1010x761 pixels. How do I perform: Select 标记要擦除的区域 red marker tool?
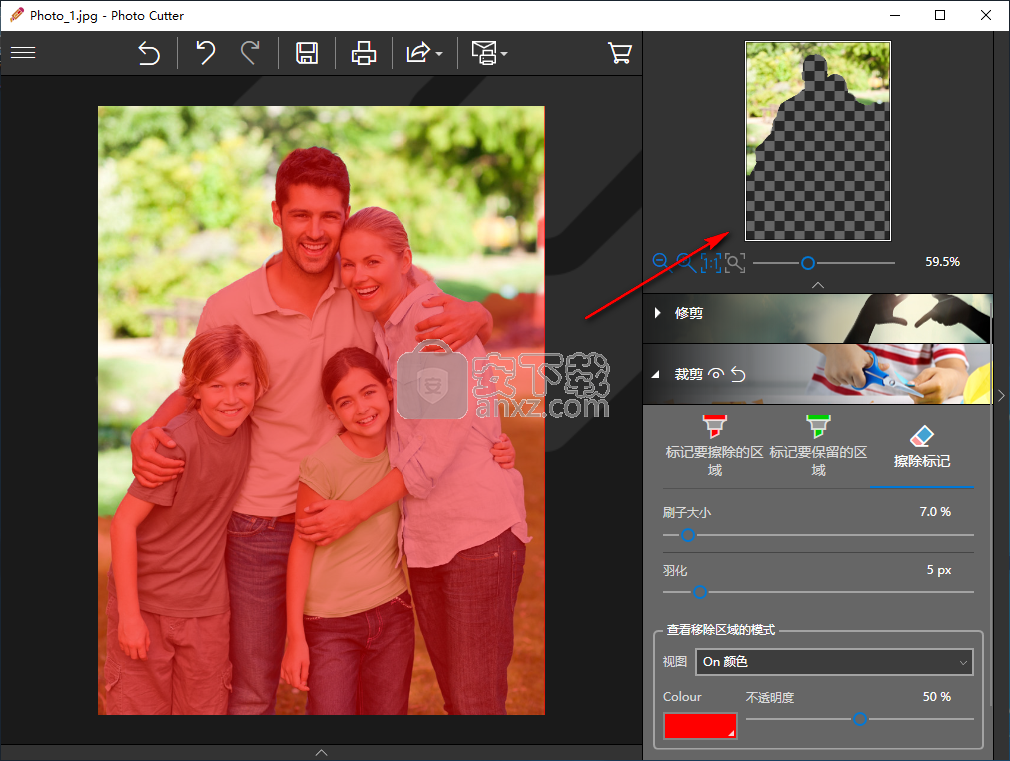point(714,446)
